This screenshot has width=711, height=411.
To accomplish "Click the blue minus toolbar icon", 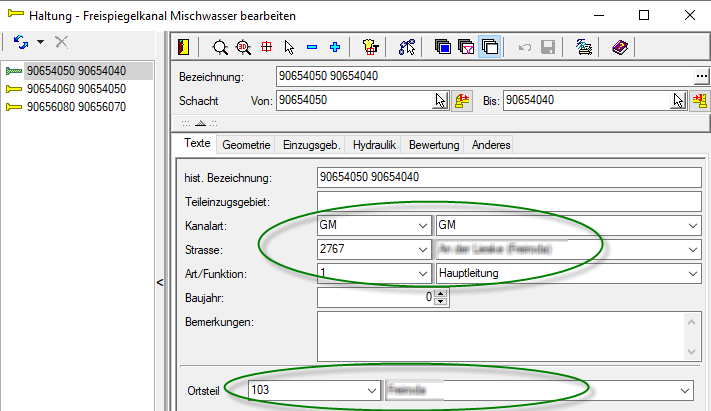I will click(x=311, y=46).
